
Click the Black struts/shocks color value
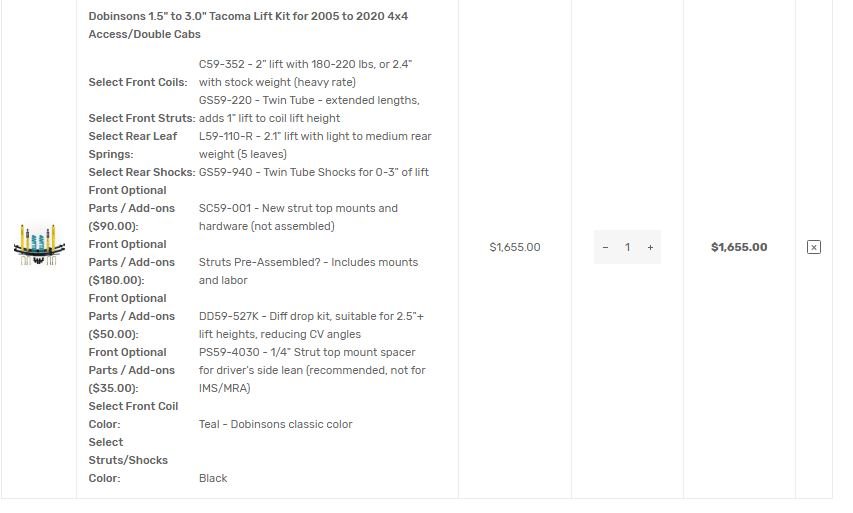213,478
